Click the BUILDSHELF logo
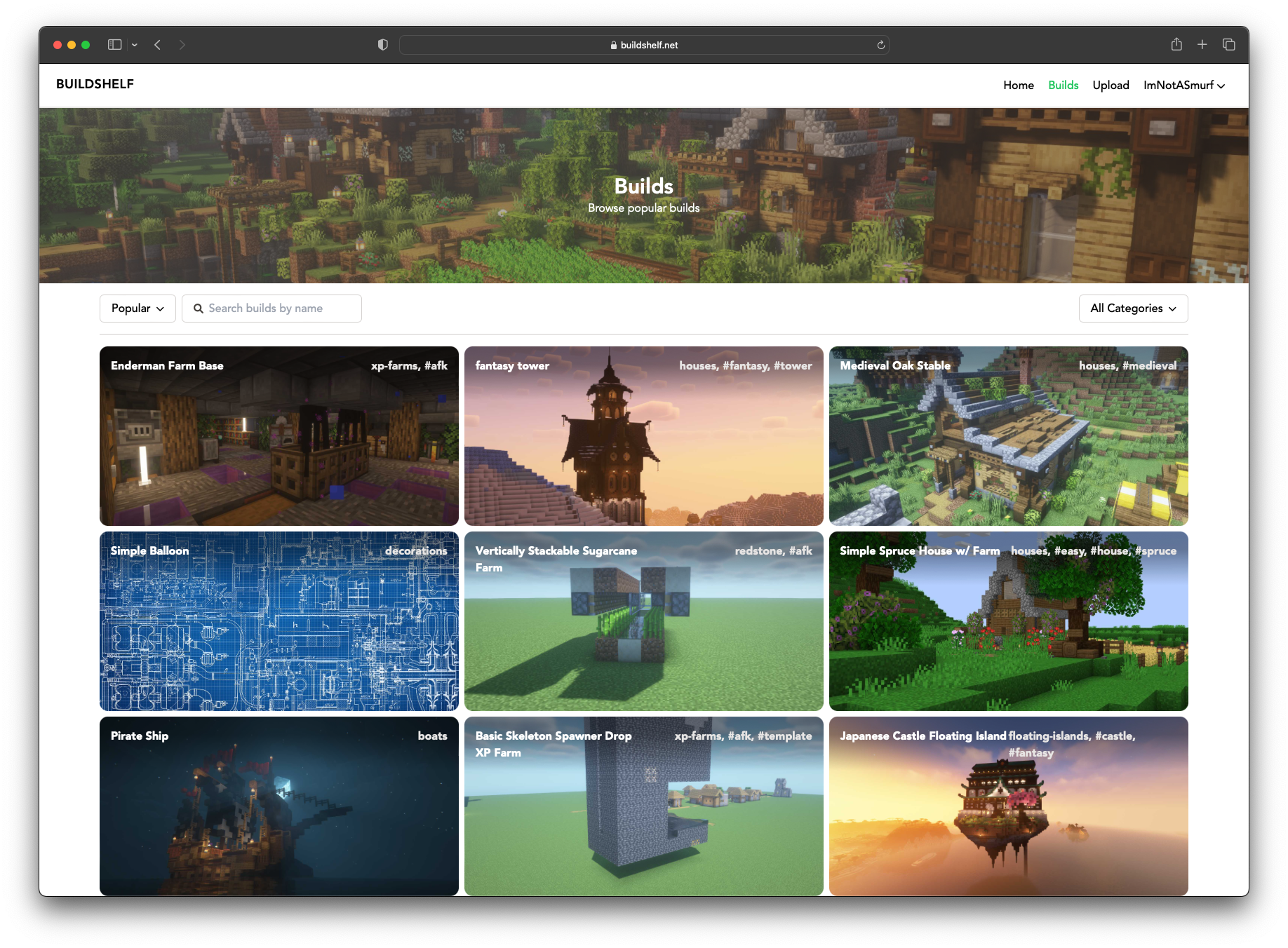This screenshot has height=948, width=1288. pos(95,84)
